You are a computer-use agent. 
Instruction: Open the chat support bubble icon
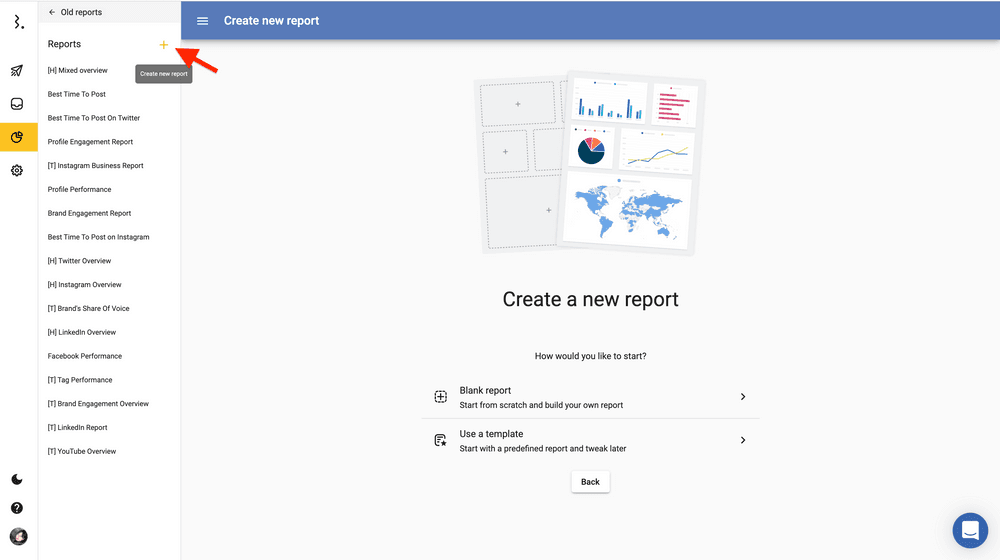click(969, 530)
